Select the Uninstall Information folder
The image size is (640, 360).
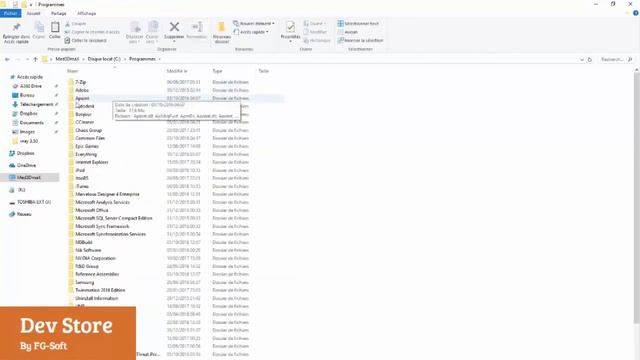[x=96, y=298]
